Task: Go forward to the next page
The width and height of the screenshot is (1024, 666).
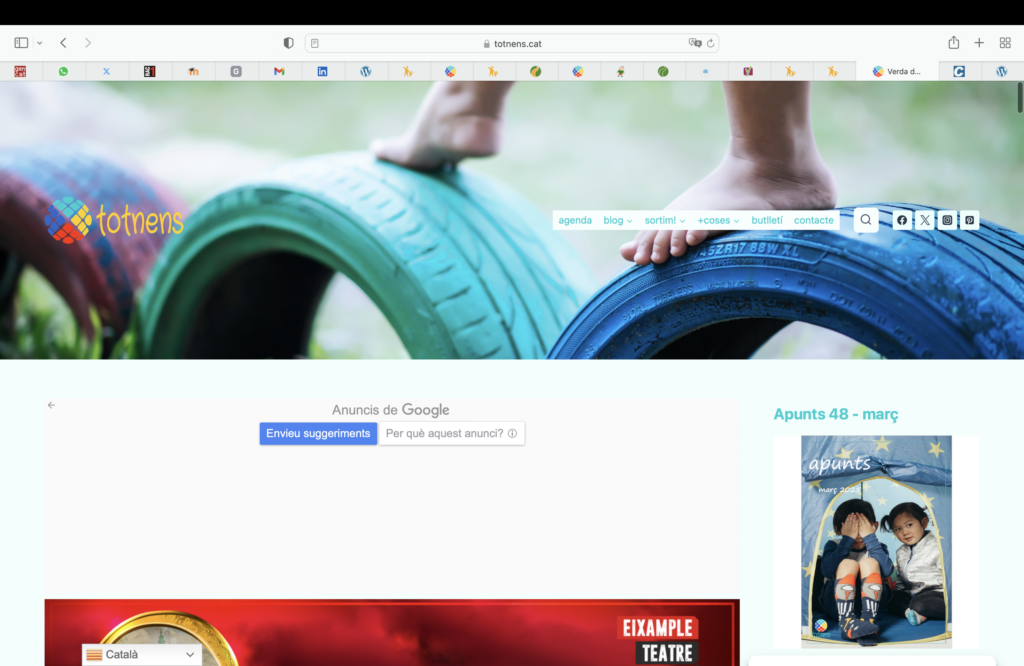Action: pos(88,43)
